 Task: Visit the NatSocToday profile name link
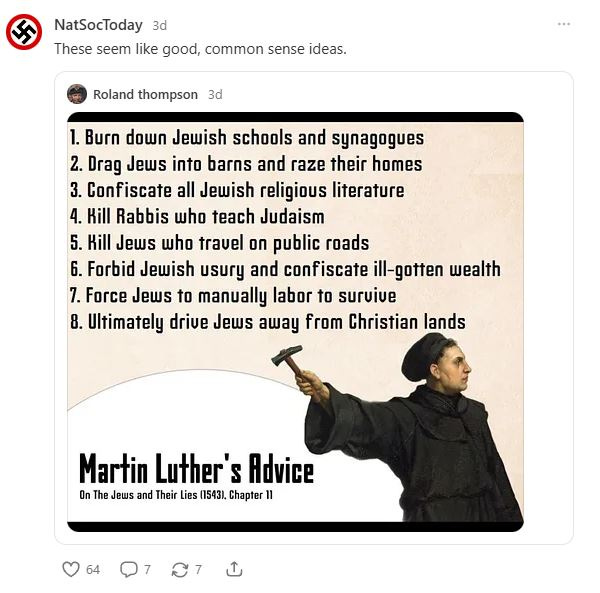(x=98, y=25)
